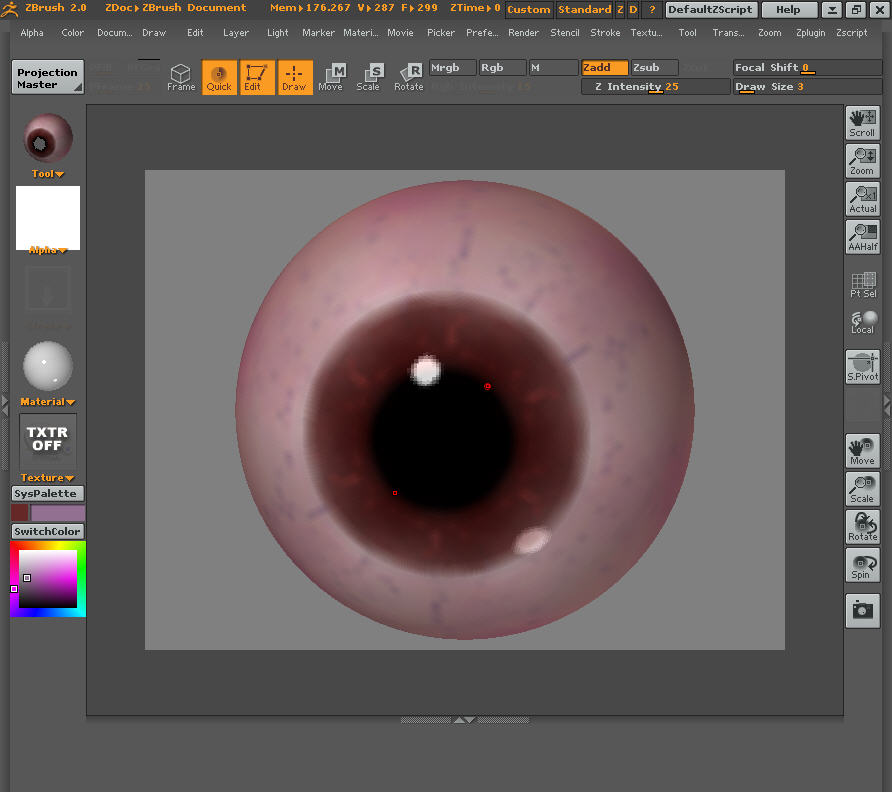Image resolution: width=892 pixels, height=792 pixels.
Task: Click the Move edited object icon on right shelf
Action: pos(862,451)
